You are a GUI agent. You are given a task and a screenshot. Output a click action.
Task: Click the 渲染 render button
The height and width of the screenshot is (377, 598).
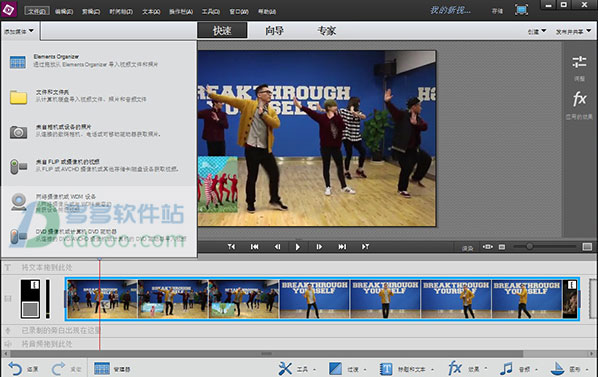[467, 248]
